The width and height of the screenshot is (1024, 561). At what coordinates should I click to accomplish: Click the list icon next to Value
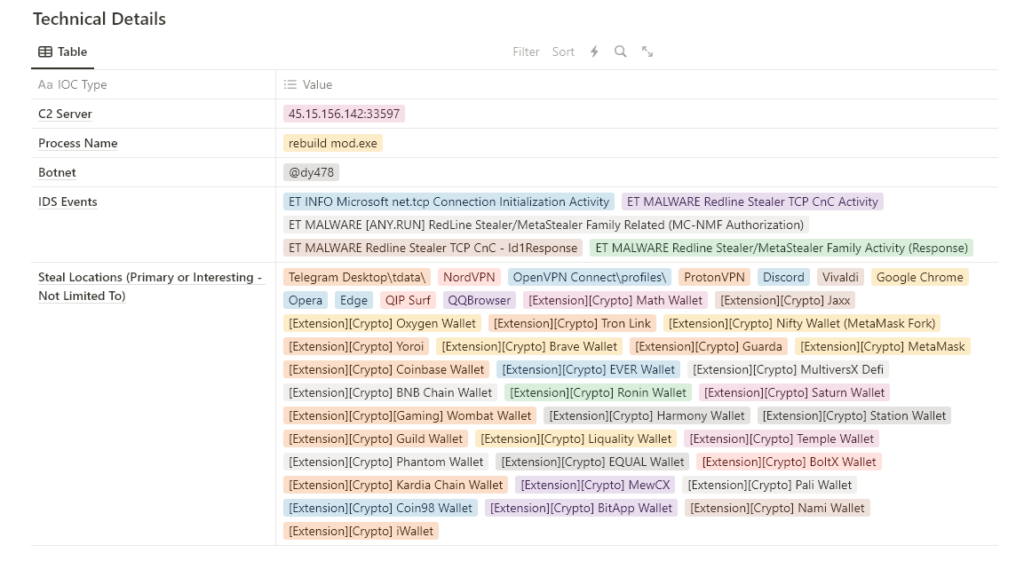click(x=290, y=84)
